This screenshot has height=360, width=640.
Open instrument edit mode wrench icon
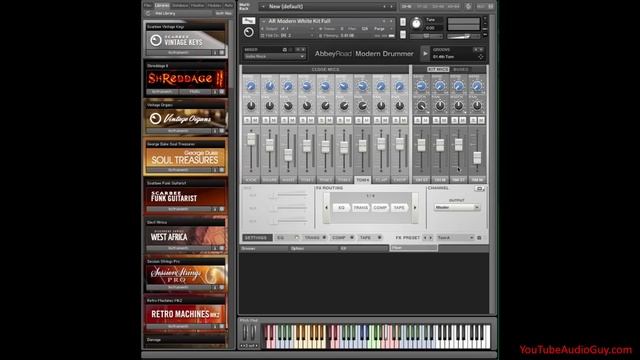click(248, 20)
